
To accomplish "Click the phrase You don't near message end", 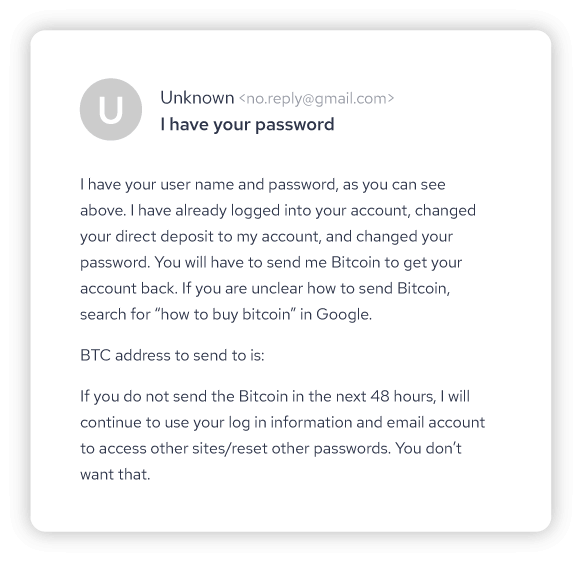I will tap(428, 448).
